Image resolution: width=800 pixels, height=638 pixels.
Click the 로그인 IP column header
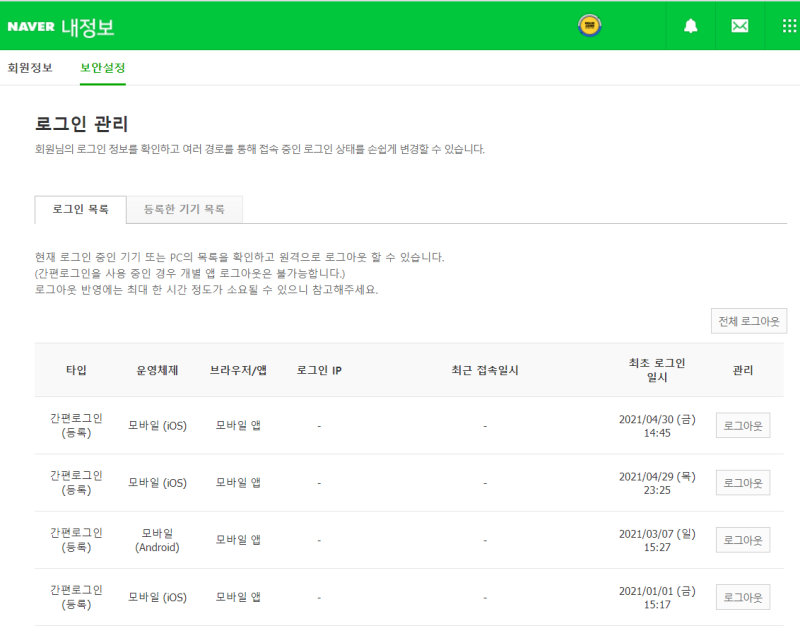tap(319, 370)
